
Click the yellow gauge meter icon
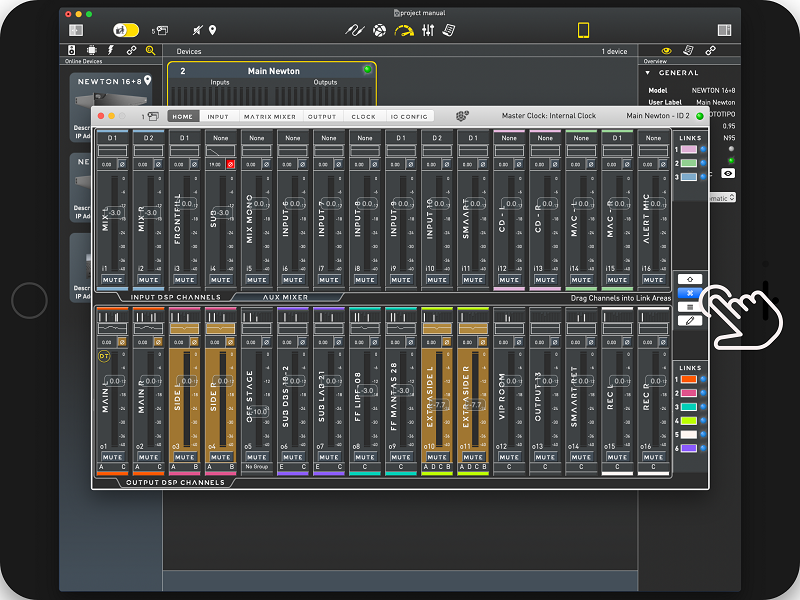(x=403, y=30)
